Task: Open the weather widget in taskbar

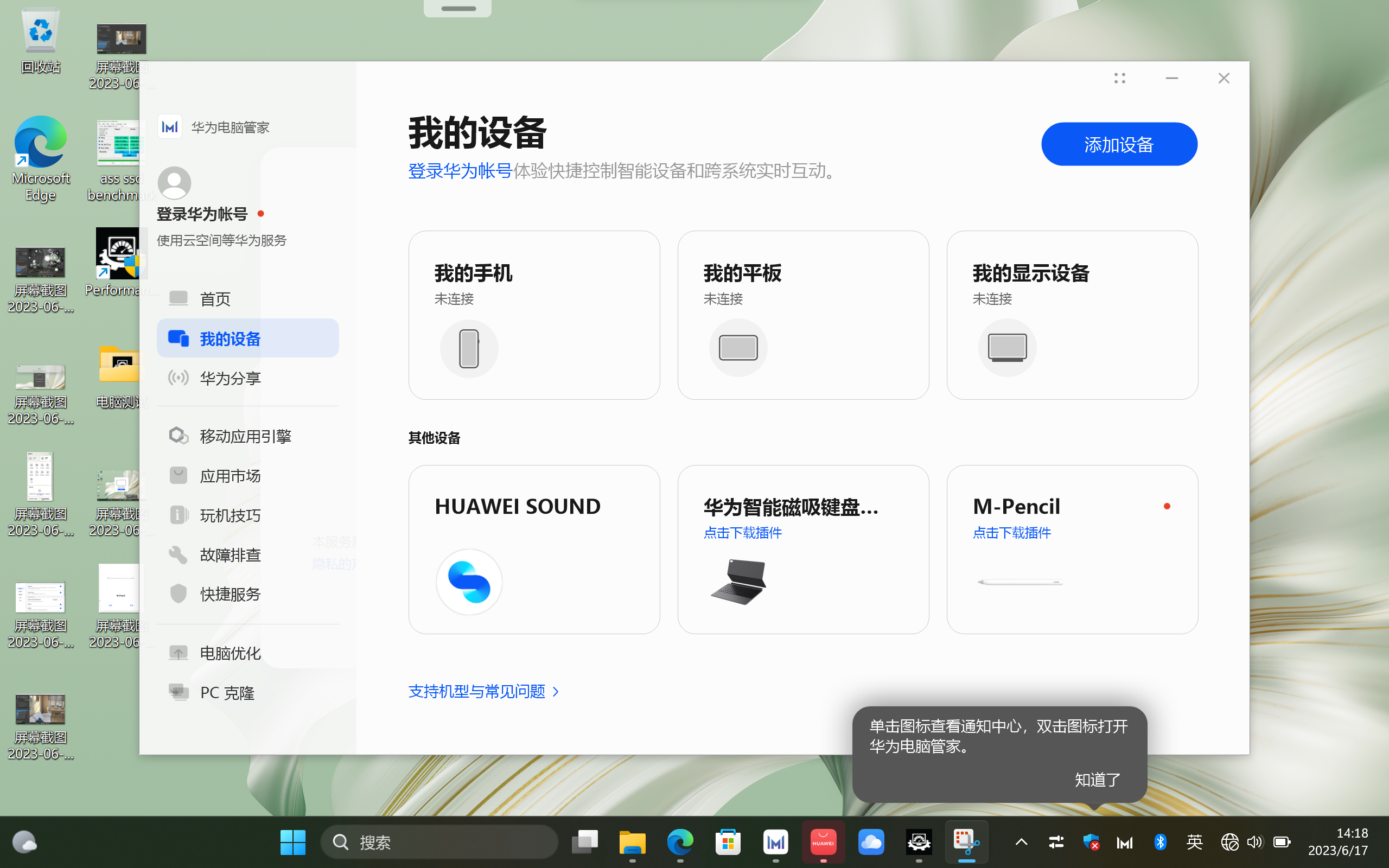Action: click(x=24, y=842)
